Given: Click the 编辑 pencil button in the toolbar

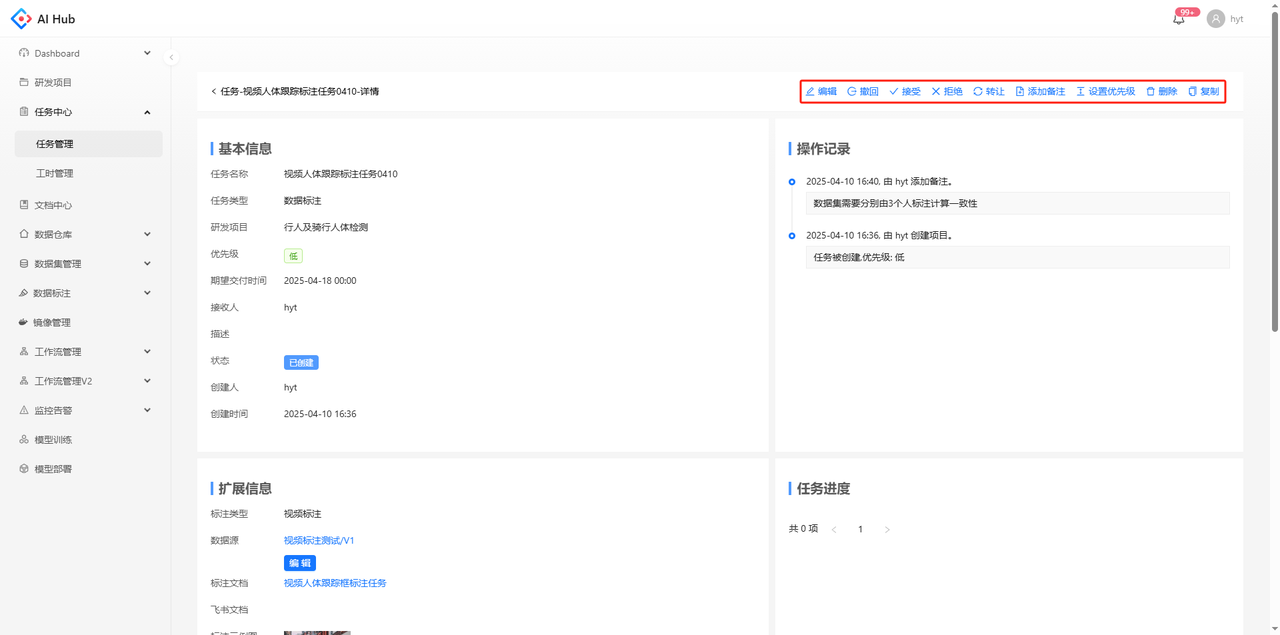Looking at the screenshot, I should pos(821,91).
